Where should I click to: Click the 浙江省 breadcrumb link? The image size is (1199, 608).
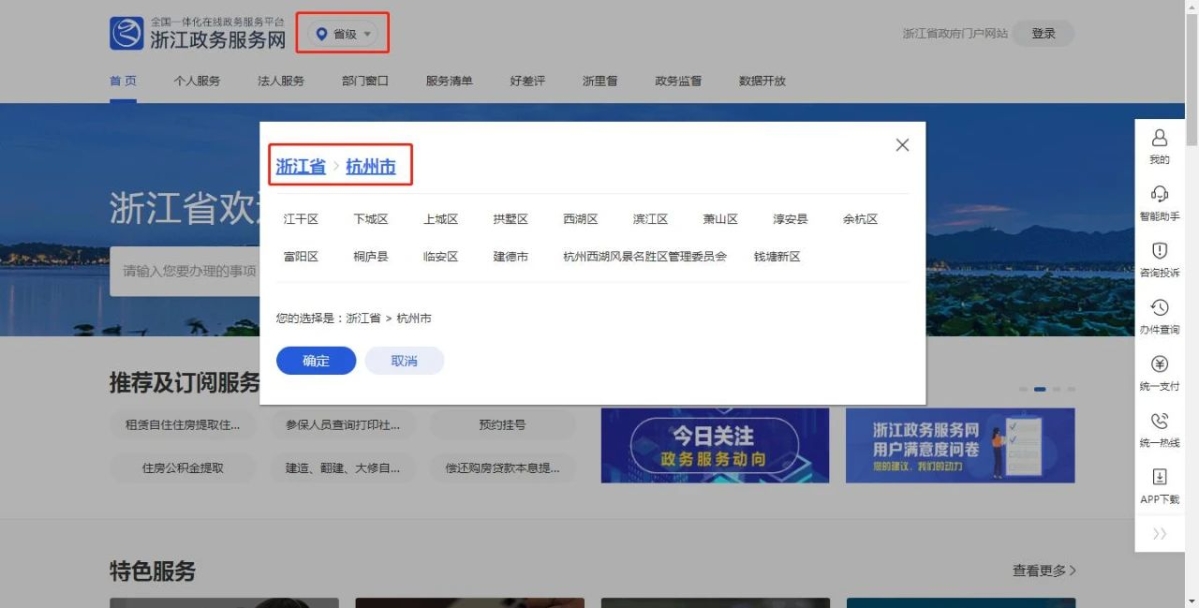click(x=301, y=167)
